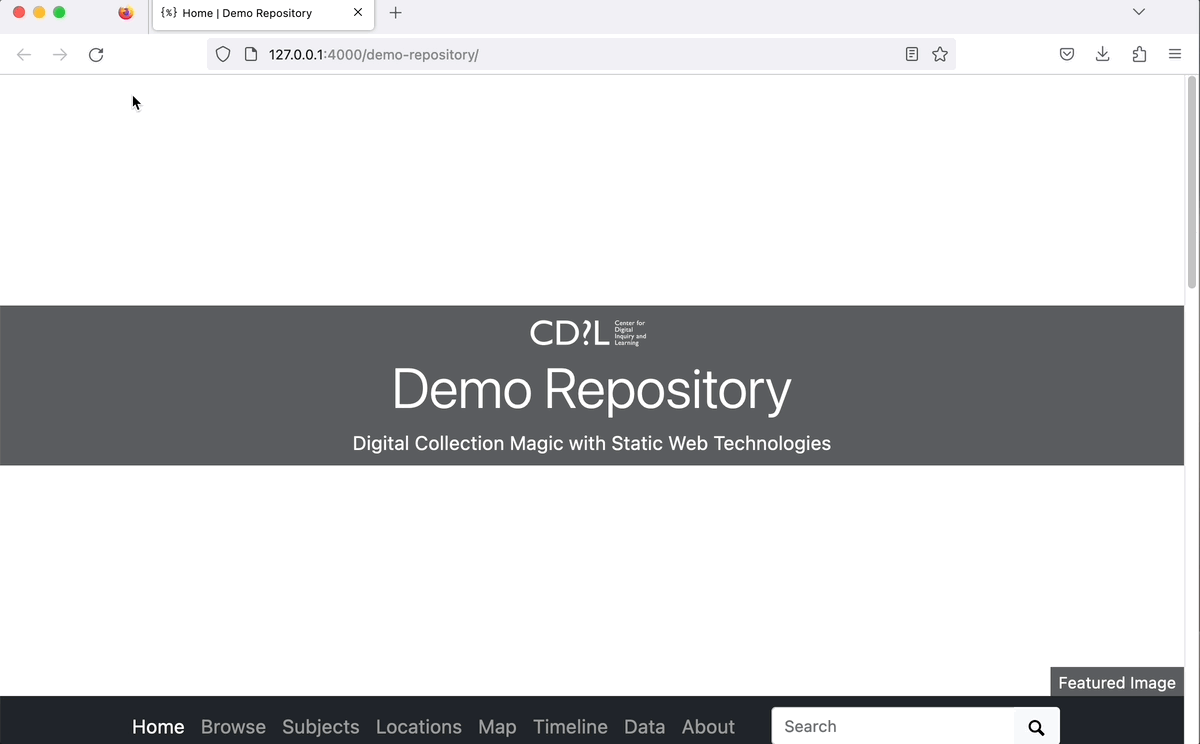Open the Firefox downloads panel
The height and width of the screenshot is (744, 1200).
pyautogui.click(x=1102, y=54)
